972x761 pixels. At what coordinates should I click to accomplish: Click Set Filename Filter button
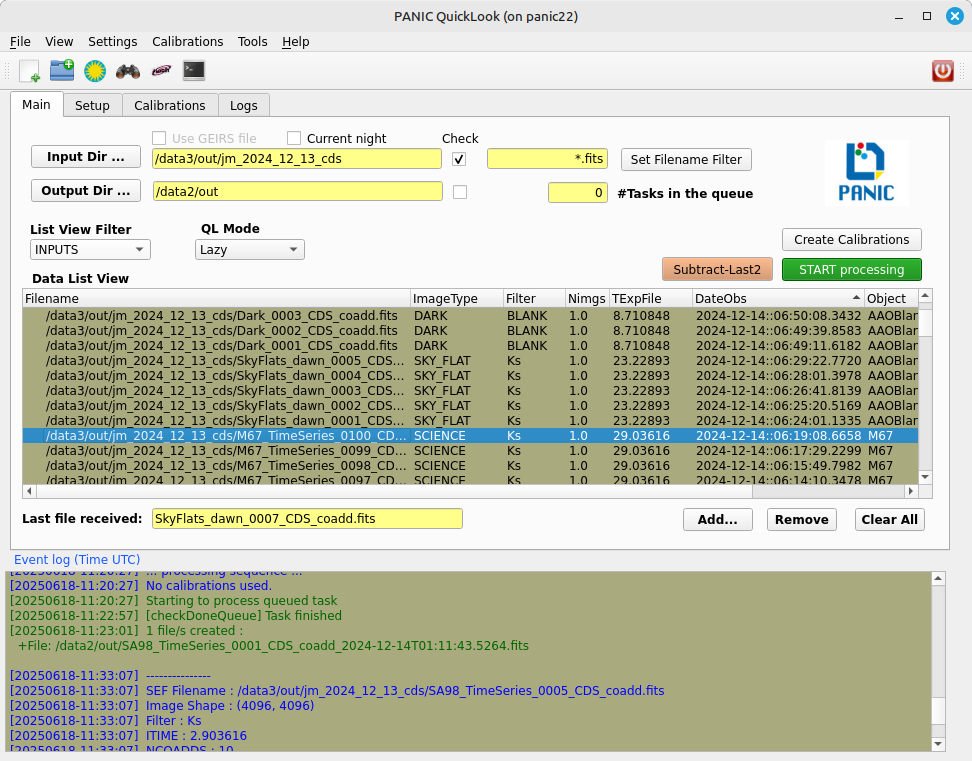(x=686, y=159)
